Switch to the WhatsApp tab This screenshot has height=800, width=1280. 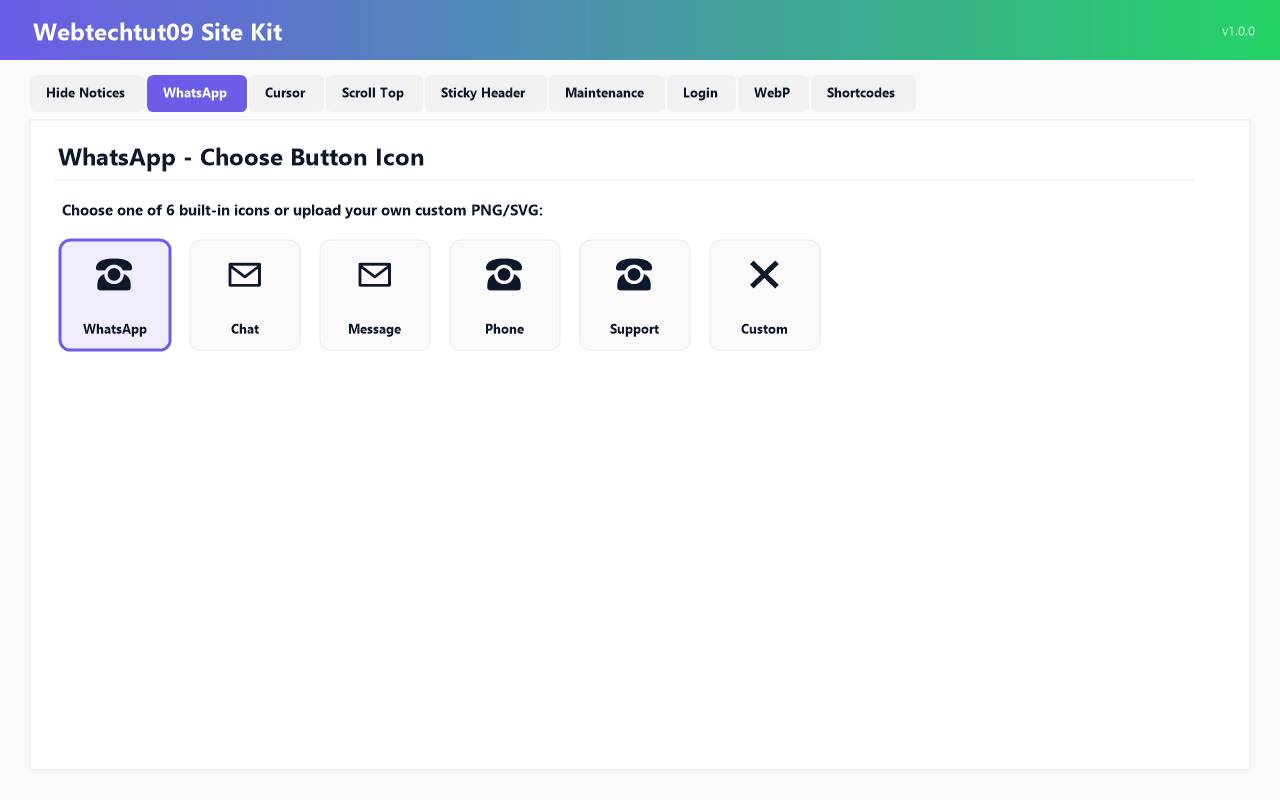click(x=196, y=93)
